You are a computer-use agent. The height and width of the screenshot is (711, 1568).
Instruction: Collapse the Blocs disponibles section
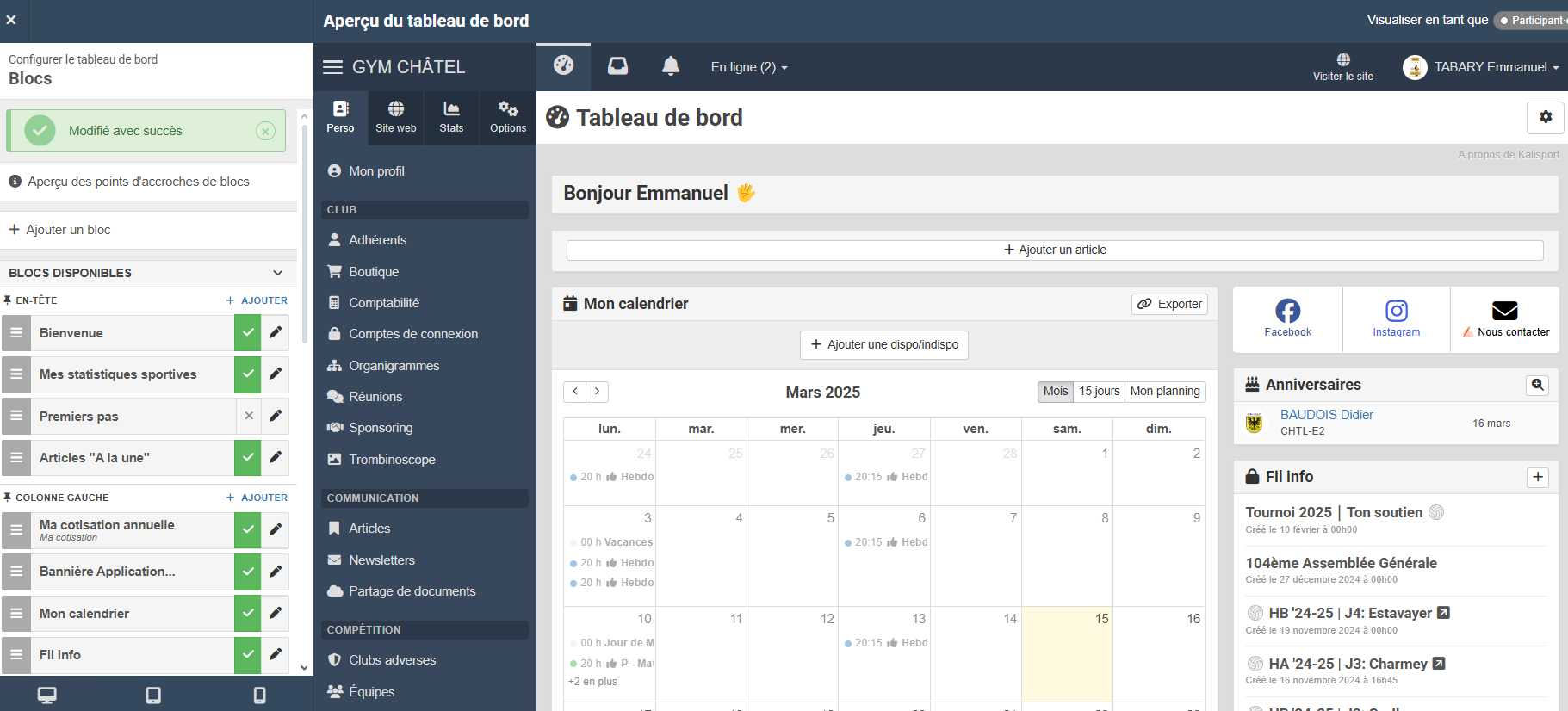[x=277, y=273]
